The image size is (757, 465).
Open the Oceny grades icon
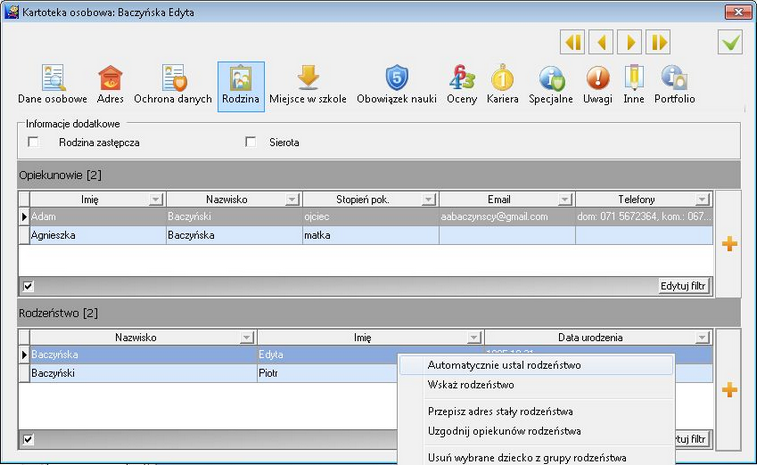coord(462,78)
